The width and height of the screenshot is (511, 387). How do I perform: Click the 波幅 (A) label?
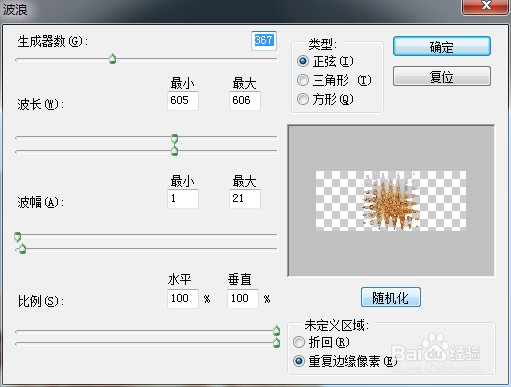(x=41, y=202)
